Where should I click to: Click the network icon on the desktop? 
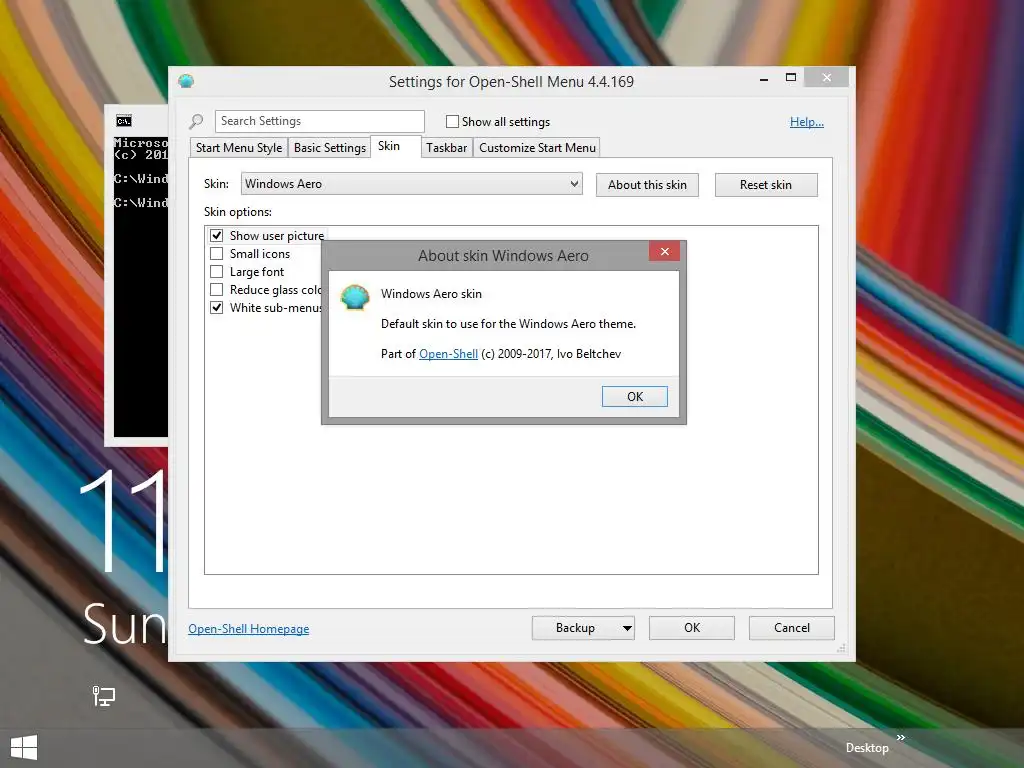pyautogui.click(x=103, y=696)
